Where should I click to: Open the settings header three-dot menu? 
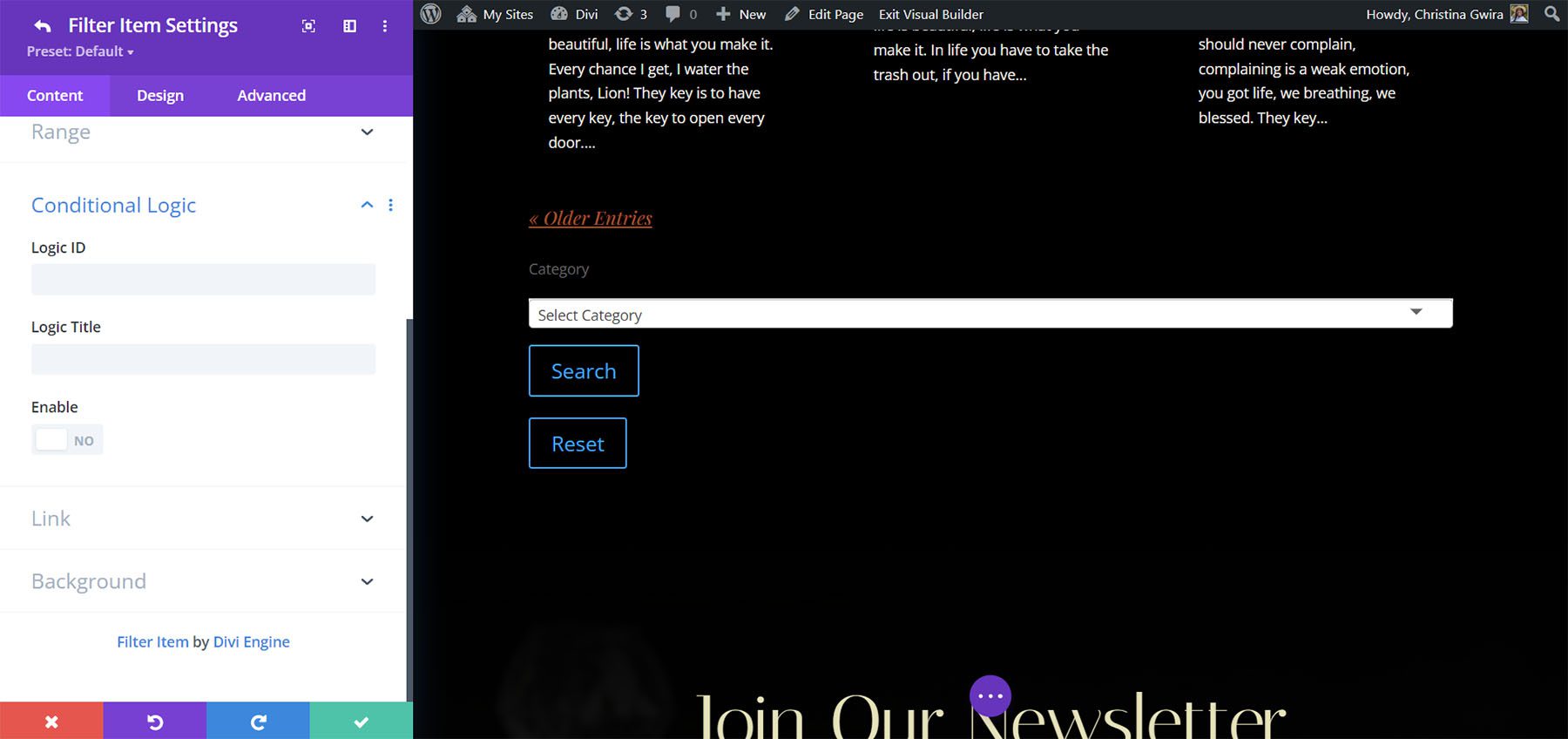[384, 26]
